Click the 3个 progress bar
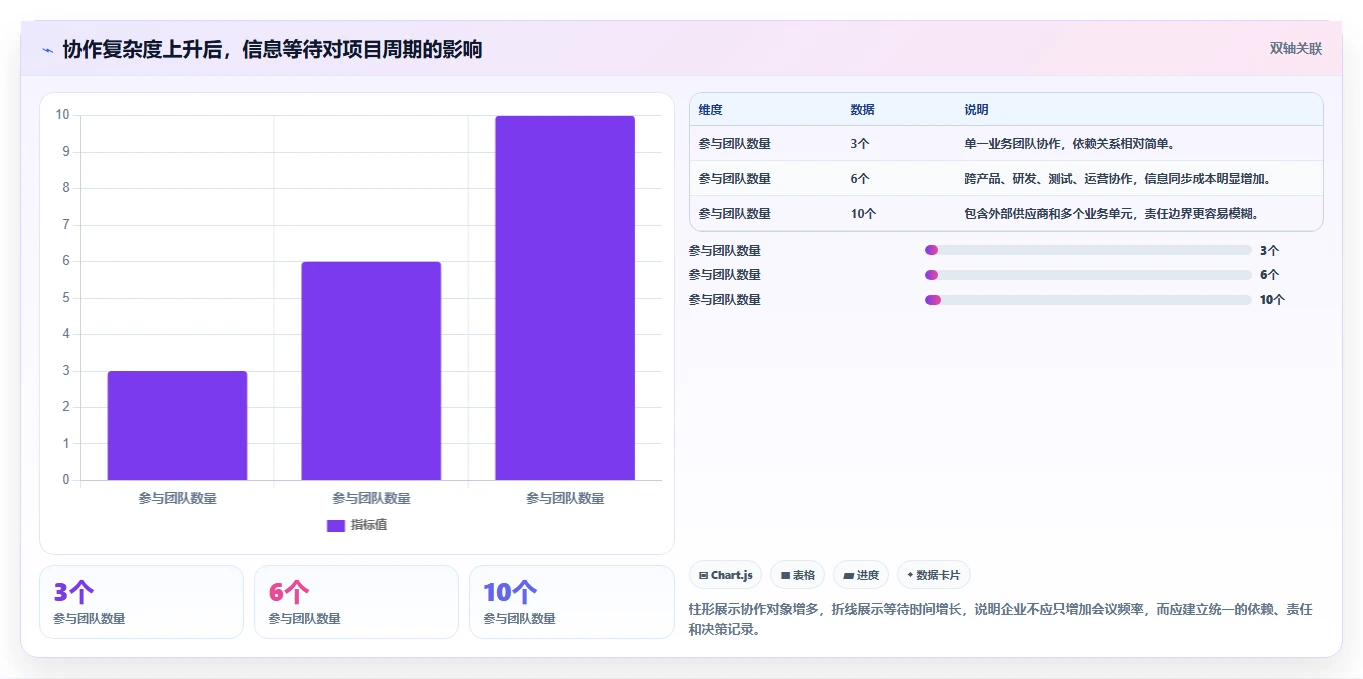 point(1088,250)
